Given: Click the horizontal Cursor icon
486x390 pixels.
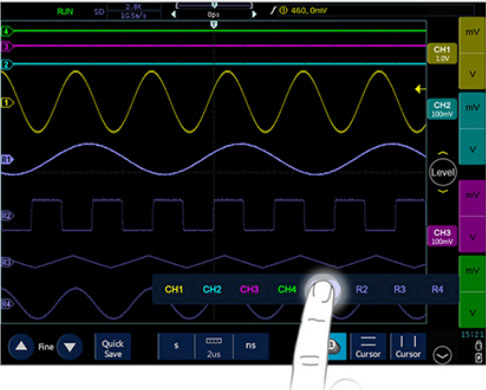Looking at the screenshot, I should 368,347.
